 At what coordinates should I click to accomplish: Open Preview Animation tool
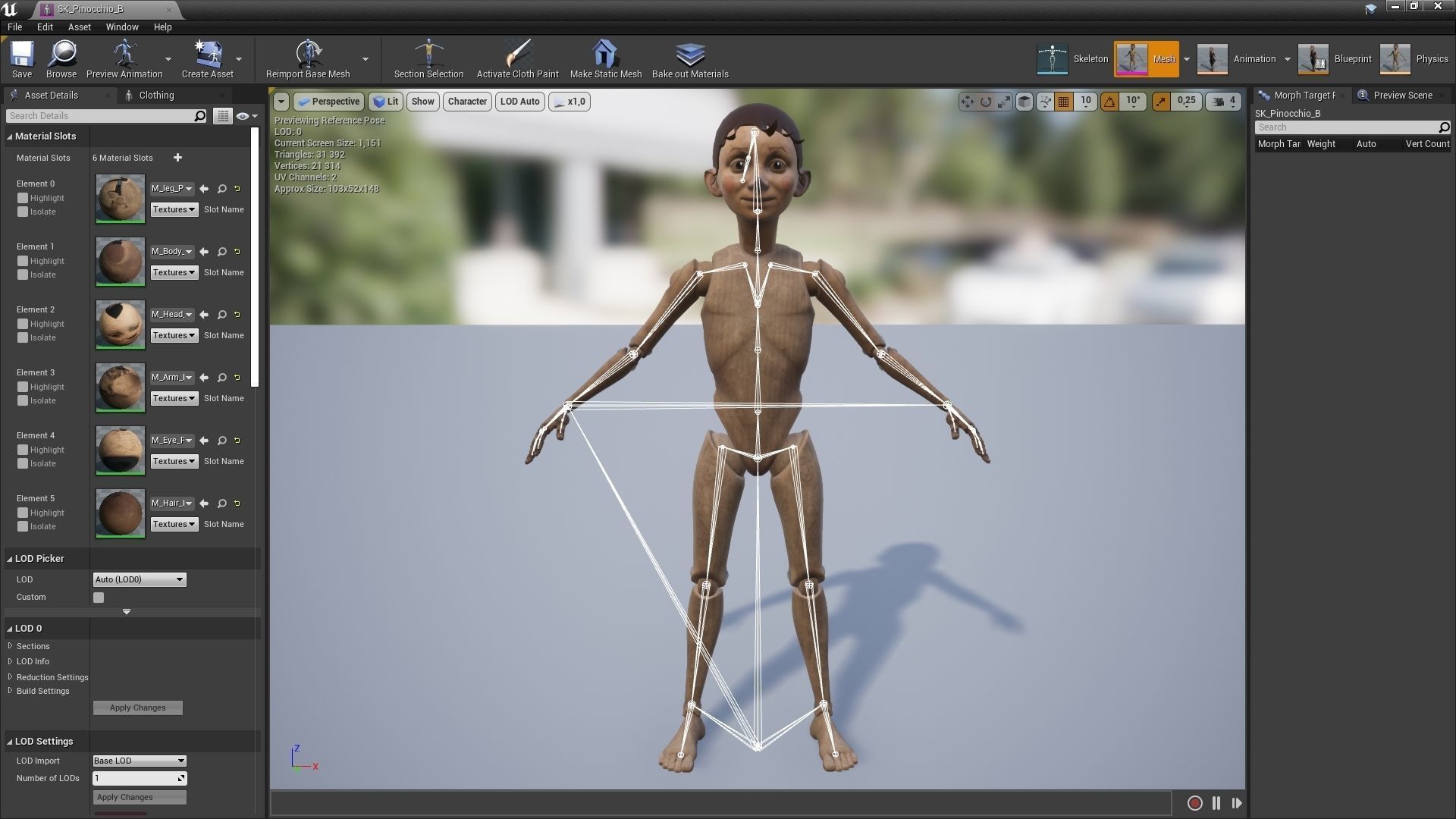124,59
